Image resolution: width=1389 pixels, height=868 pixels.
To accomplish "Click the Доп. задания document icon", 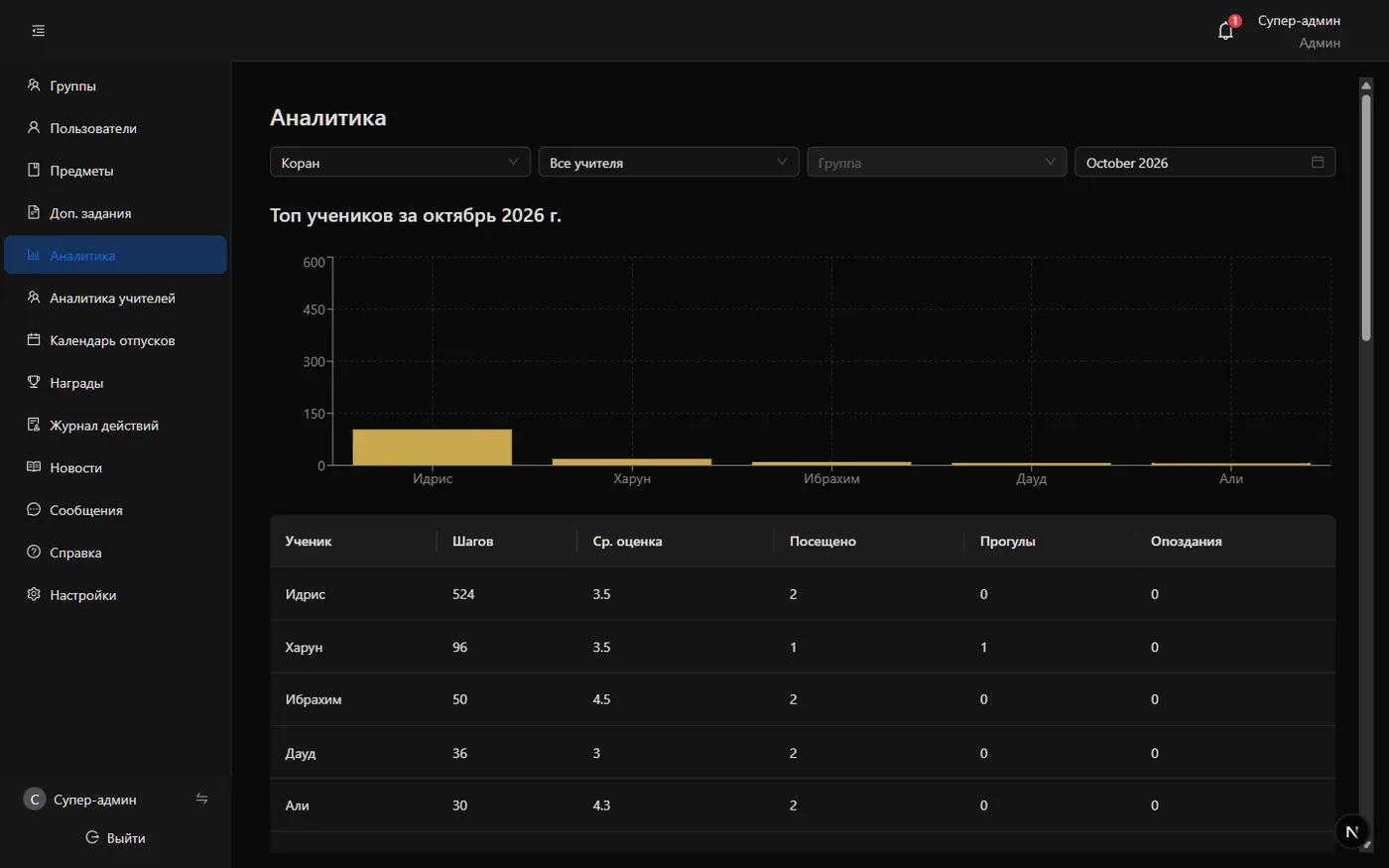I will [x=34, y=213].
